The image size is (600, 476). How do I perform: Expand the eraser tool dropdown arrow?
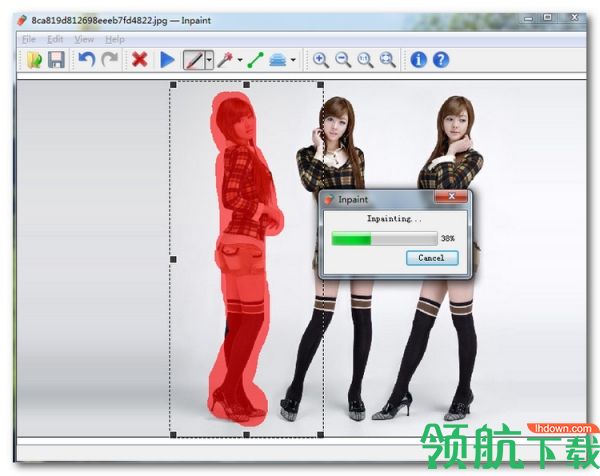click(x=293, y=60)
